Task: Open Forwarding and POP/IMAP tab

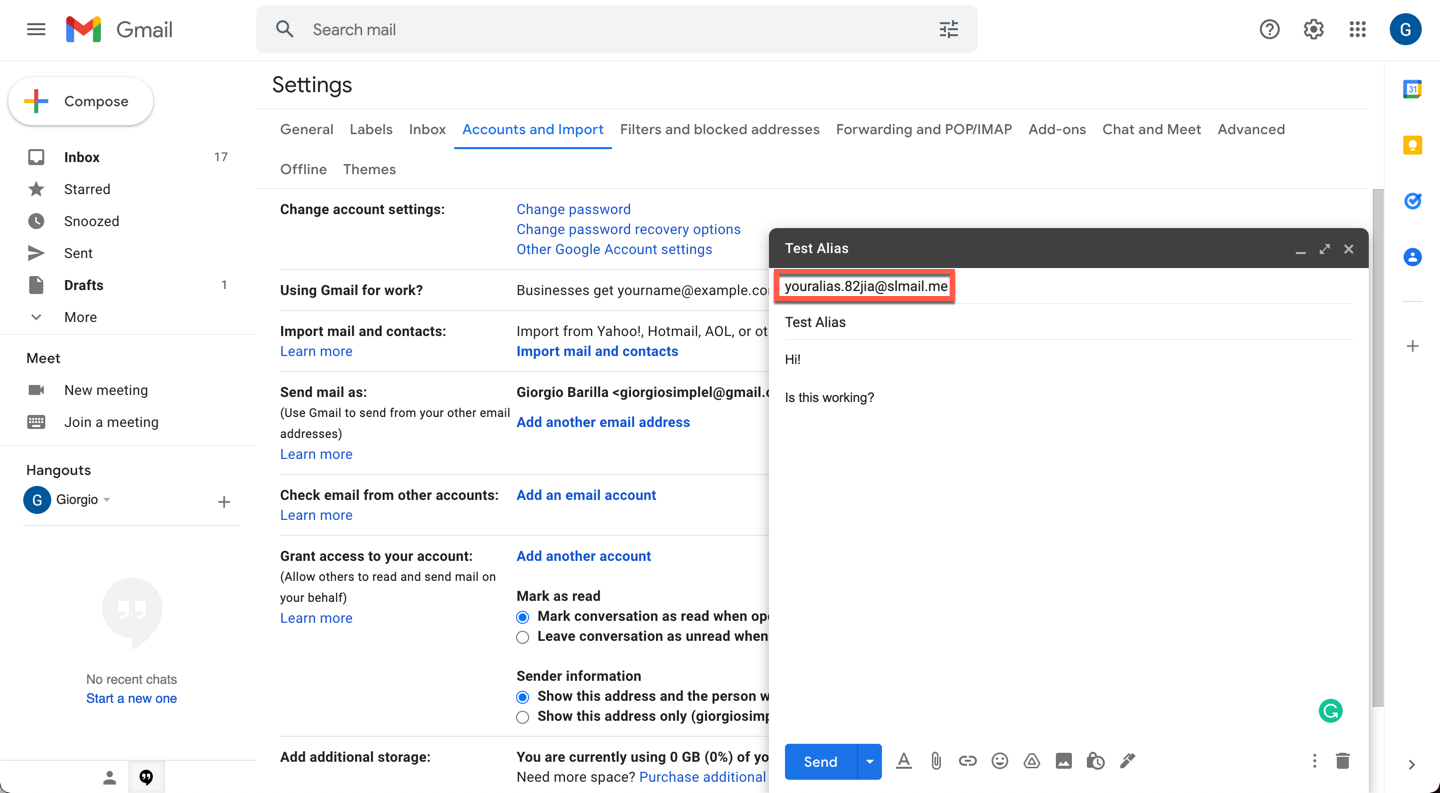Action: coord(923,129)
